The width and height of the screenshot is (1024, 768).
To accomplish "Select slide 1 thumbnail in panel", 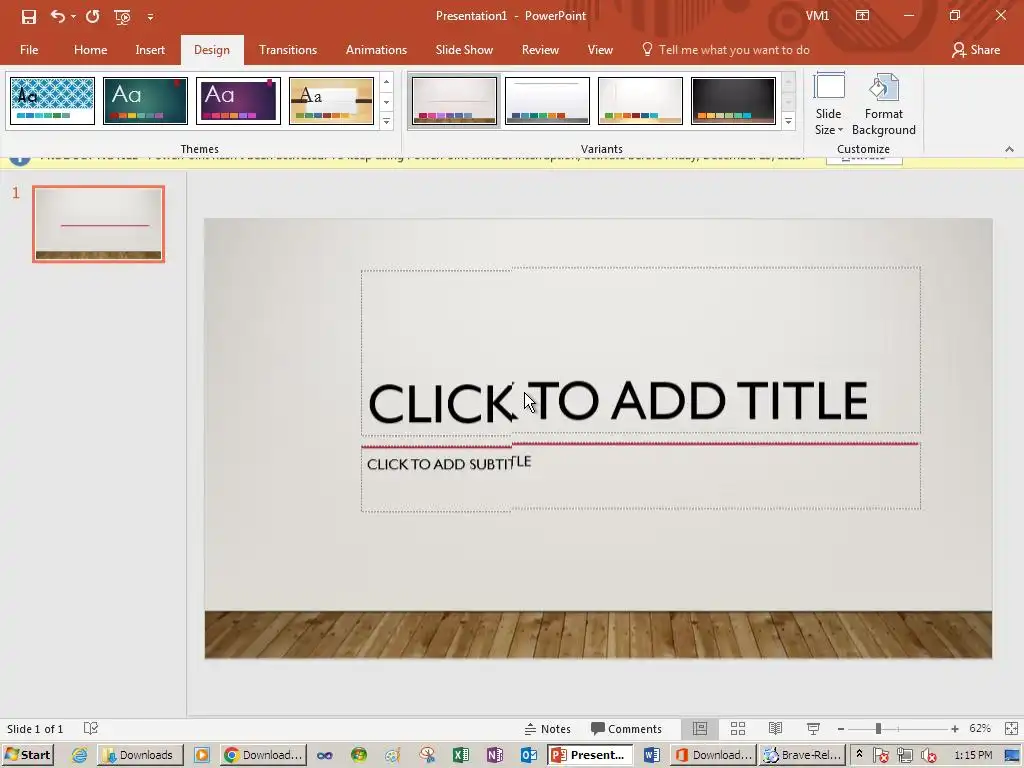I will [98, 224].
